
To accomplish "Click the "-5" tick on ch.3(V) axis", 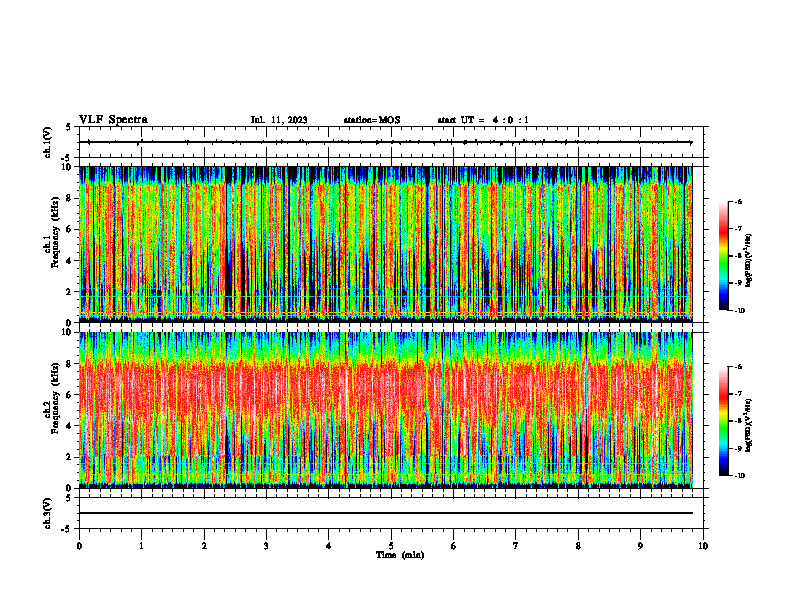I will coord(68,529).
